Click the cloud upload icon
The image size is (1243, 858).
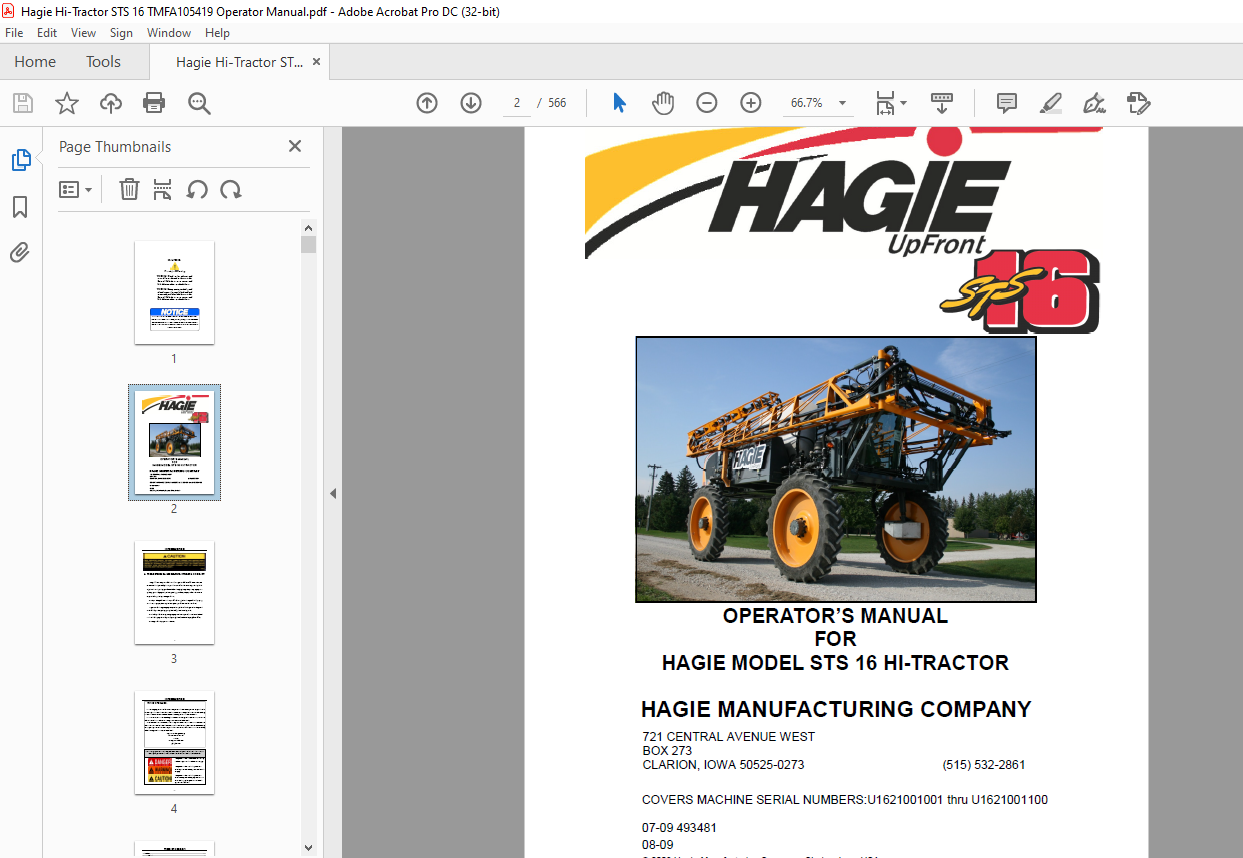(x=110, y=103)
